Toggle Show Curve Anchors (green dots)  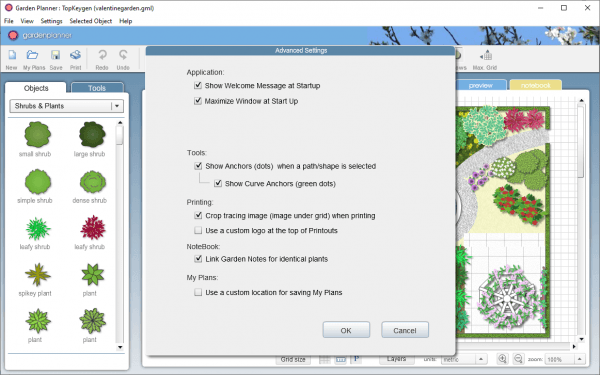pyautogui.click(x=218, y=183)
